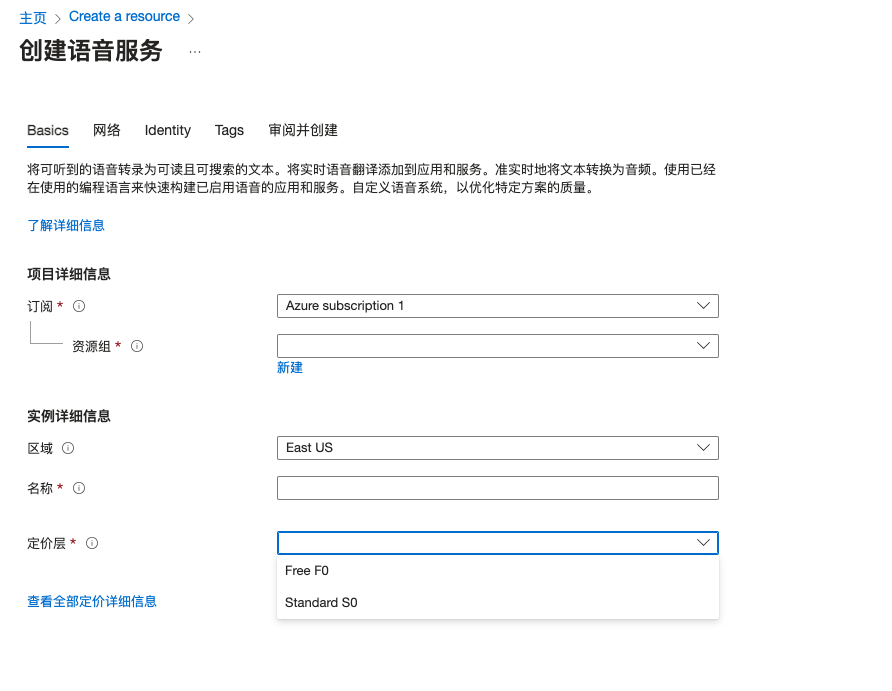
Task: Click the info icon beside 名称
Action: tap(80, 488)
